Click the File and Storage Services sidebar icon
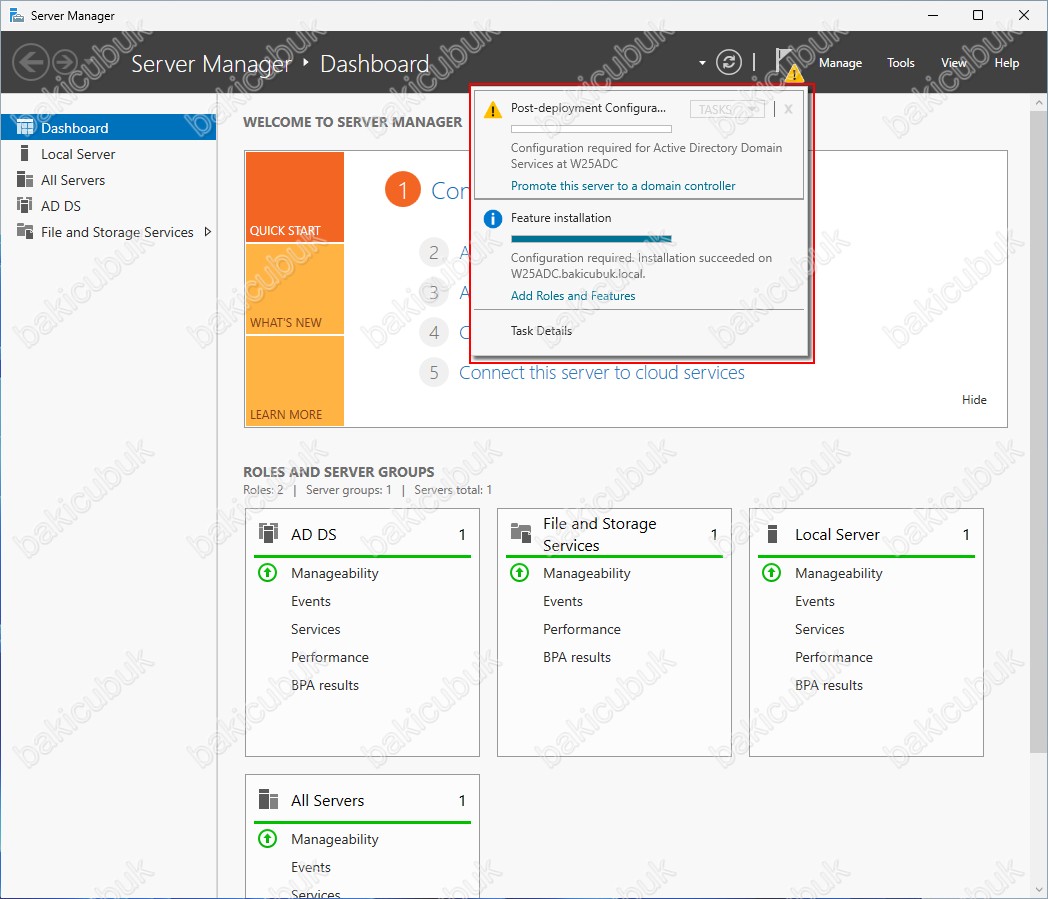Viewport: 1048px width, 899px height. pos(25,231)
